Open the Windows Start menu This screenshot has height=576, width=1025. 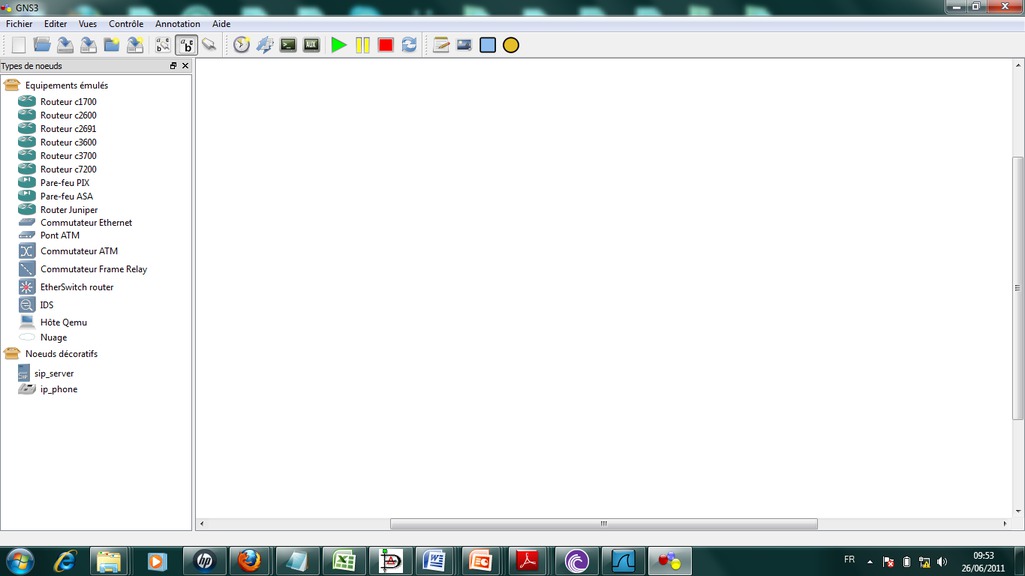point(20,561)
